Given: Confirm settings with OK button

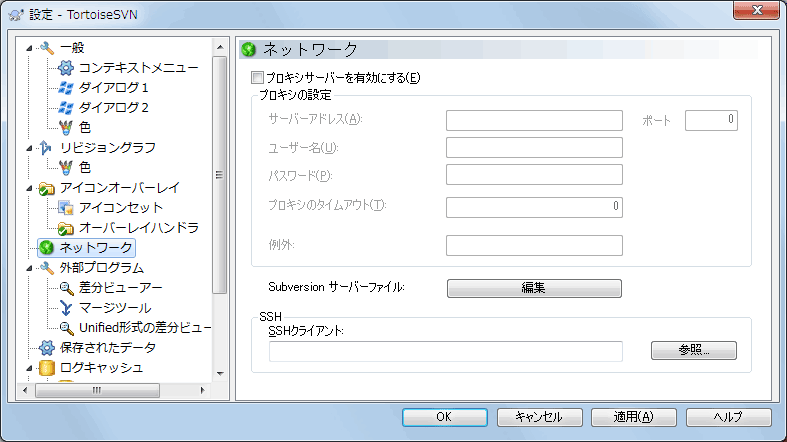Looking at the screenshot, I should point(445,417).
